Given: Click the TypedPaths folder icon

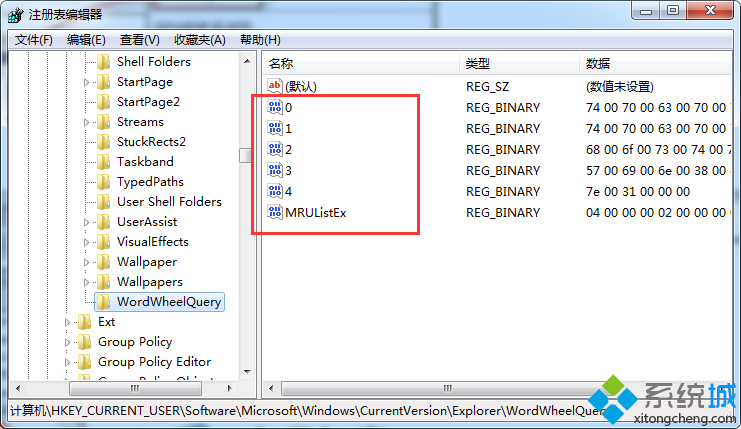Looking at the screenshot, I should 103,182.
